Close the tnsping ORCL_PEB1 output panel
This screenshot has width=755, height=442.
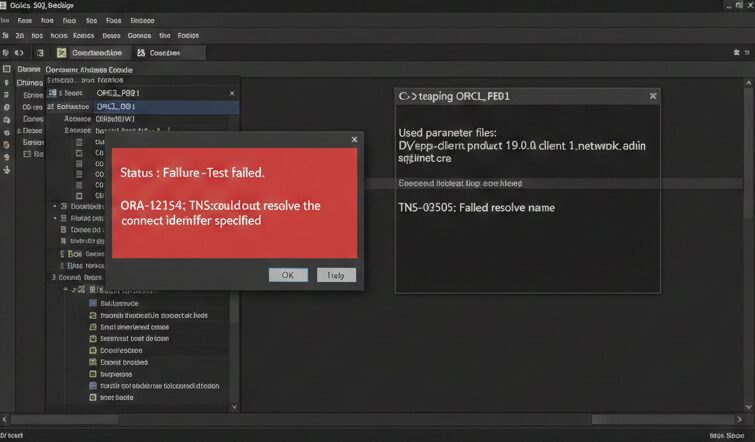(x=653, y=95)
